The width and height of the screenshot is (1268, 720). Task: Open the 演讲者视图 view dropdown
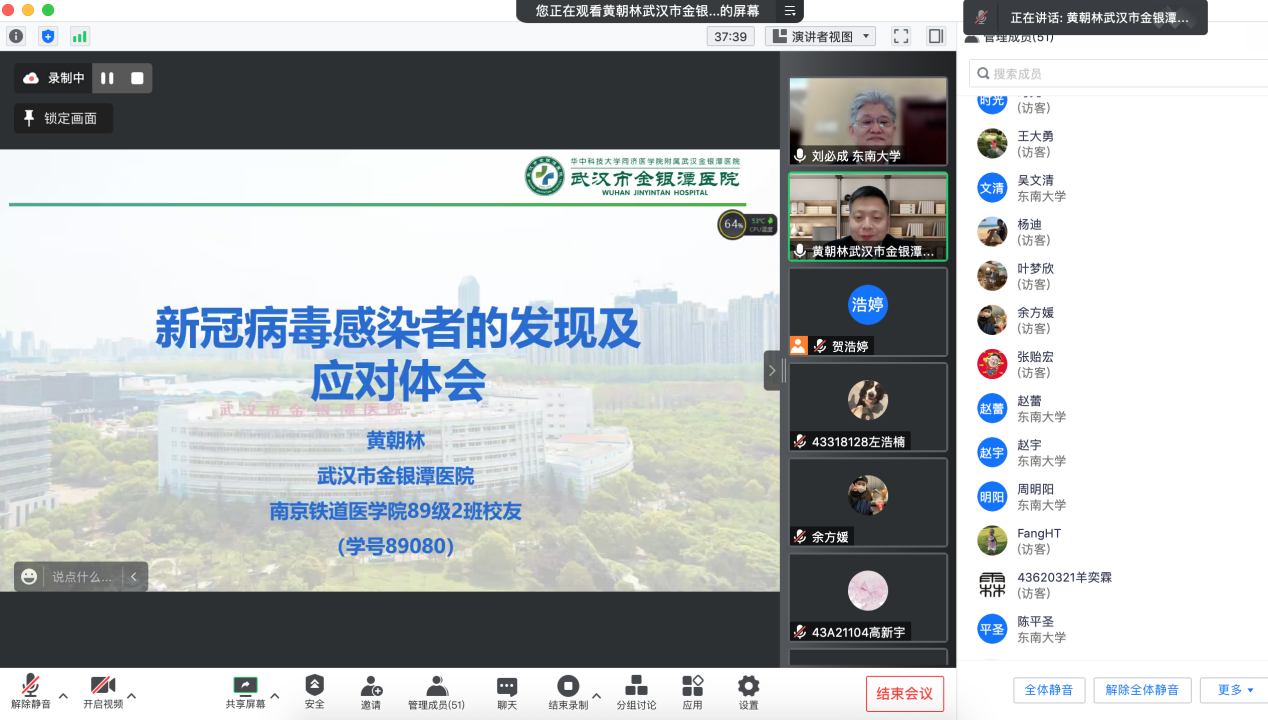(820, 36)
